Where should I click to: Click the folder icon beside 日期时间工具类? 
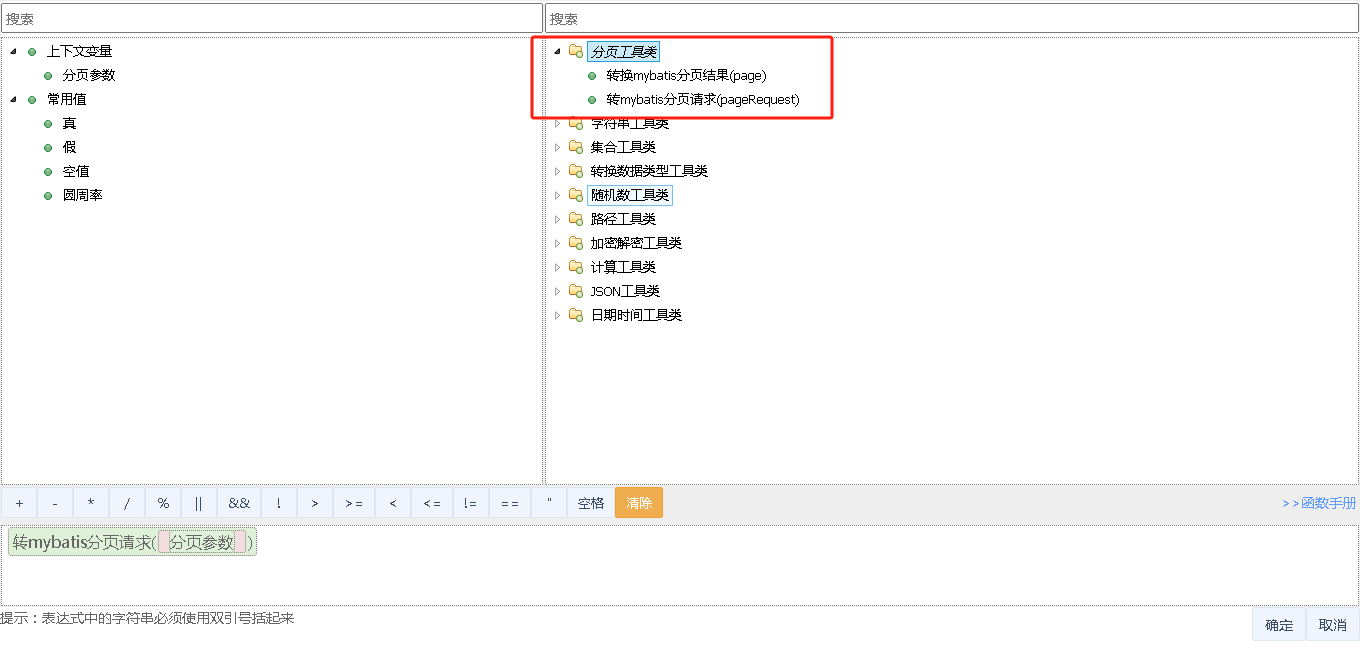coord(575,315)
